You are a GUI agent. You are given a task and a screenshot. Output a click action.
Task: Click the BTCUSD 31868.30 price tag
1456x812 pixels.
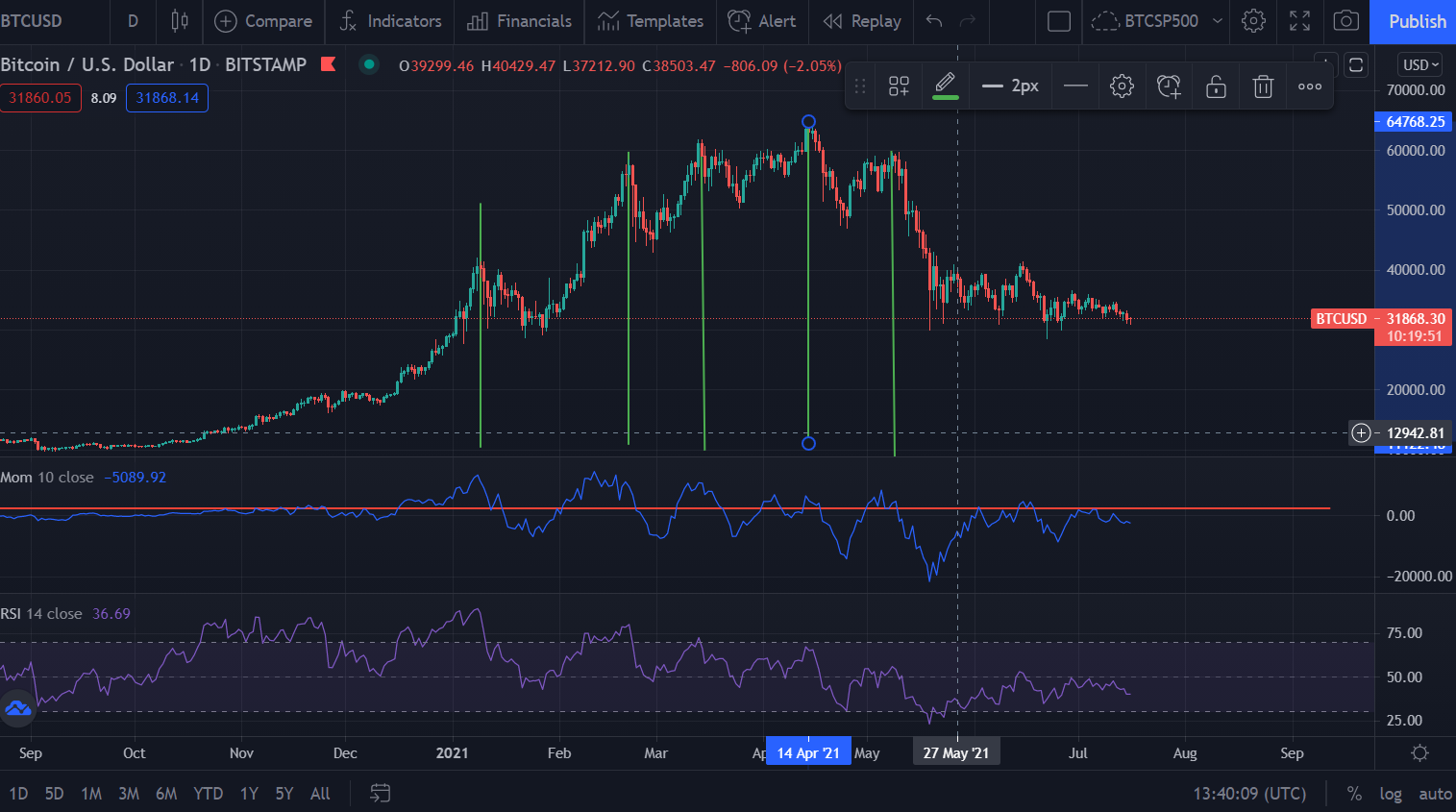coord(1382,328)
